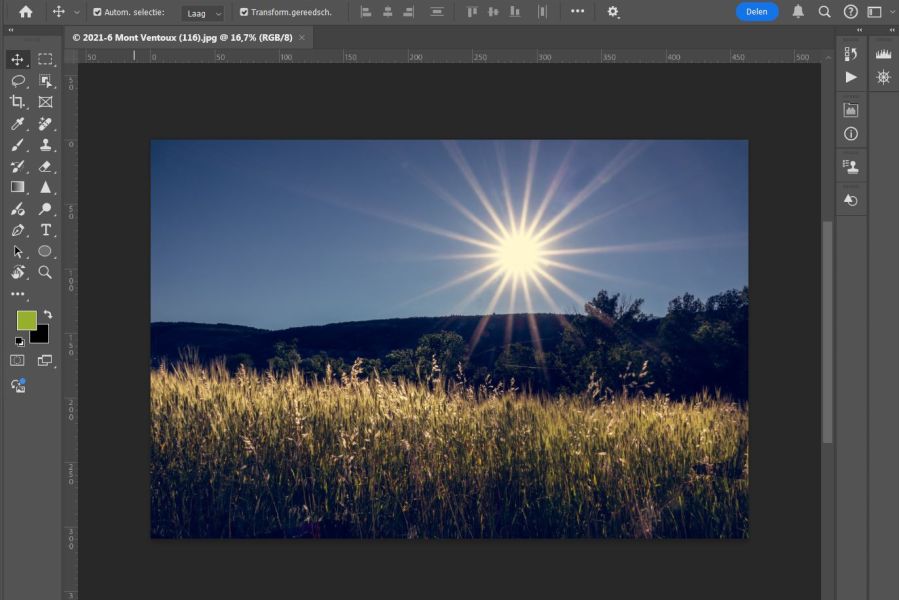The height and width of the screenshot is (600, 900).
Task: Select the Gradient tool
Action: pyautogui.click(x=17, y=187)
